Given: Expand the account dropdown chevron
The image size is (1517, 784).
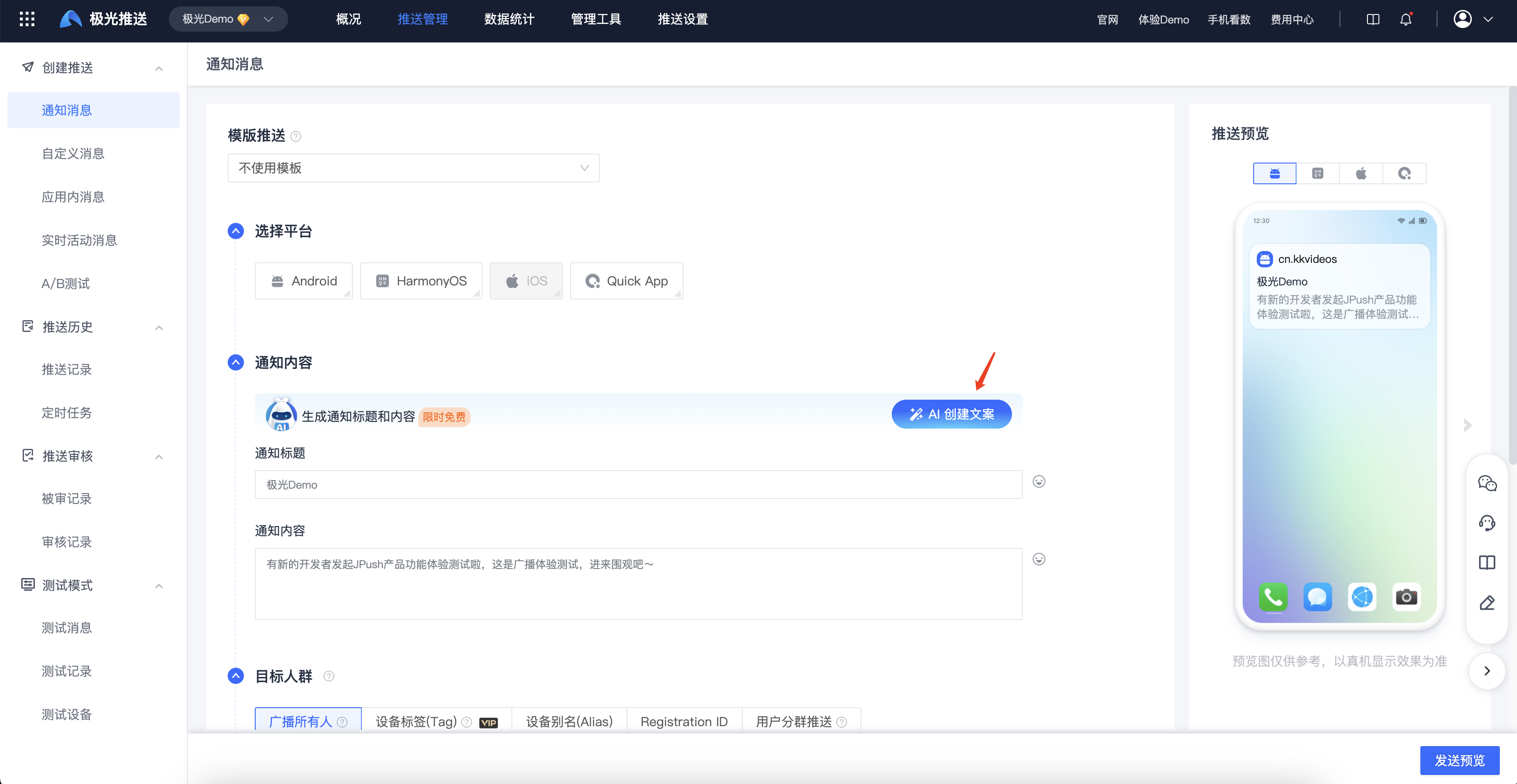Looking at the screenshot, I should 1488,19.
